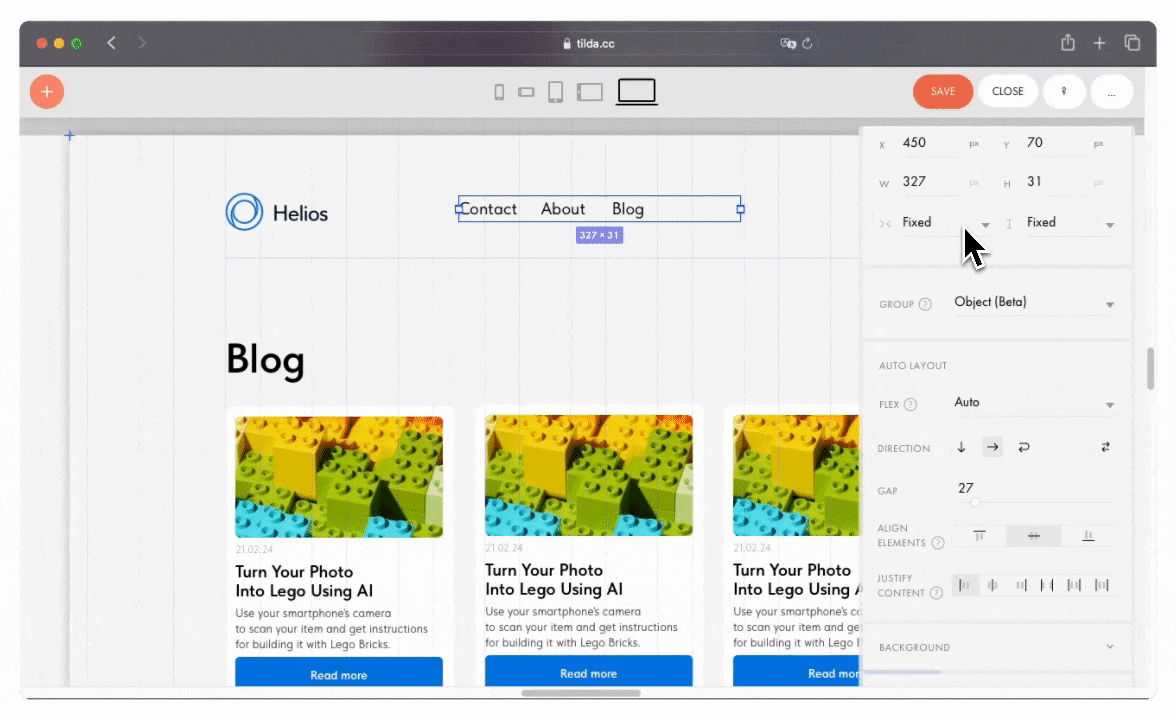Select the About menu item on canvas
The height and width of the screenshot is (720, 1176).
point(563,209)
